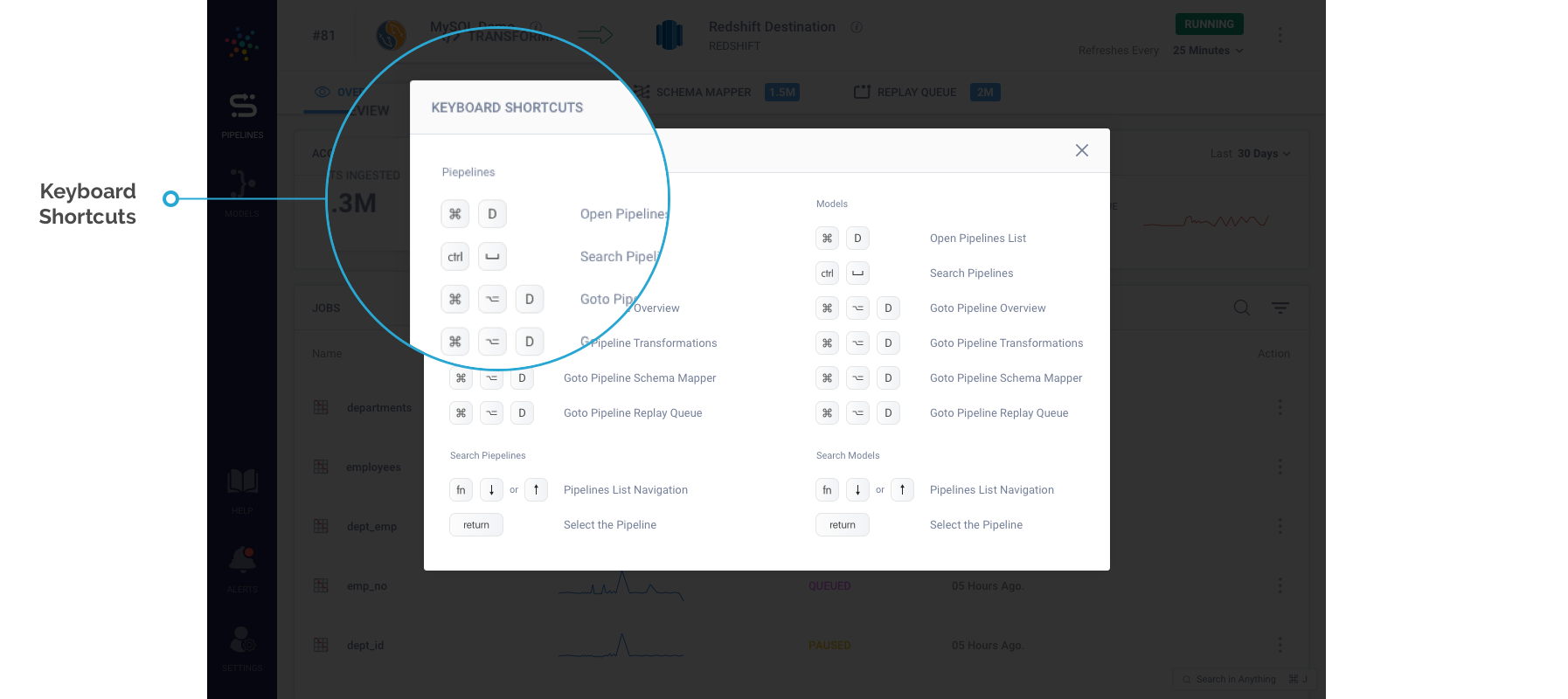Click the Redshift Destination info icon

pos(857,27)
